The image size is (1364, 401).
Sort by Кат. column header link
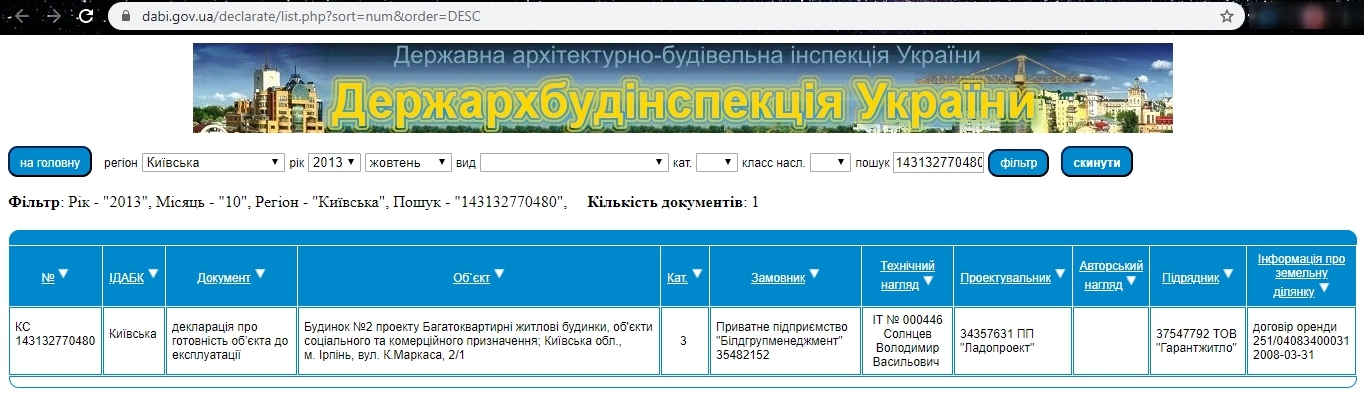(677, 278)
